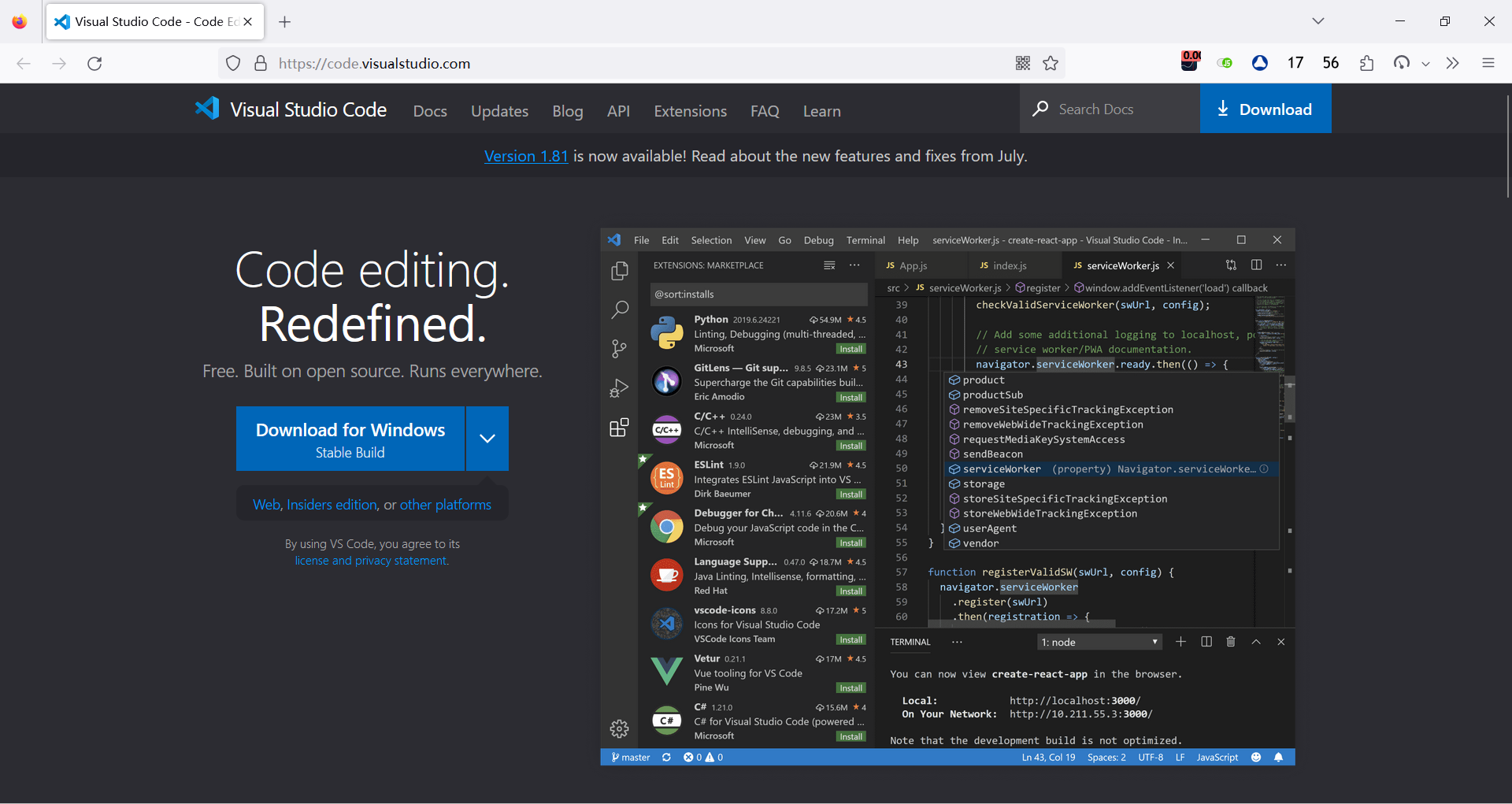
Task: Click 'Free. Built on open source' tagline
Action: pos(372,371)
